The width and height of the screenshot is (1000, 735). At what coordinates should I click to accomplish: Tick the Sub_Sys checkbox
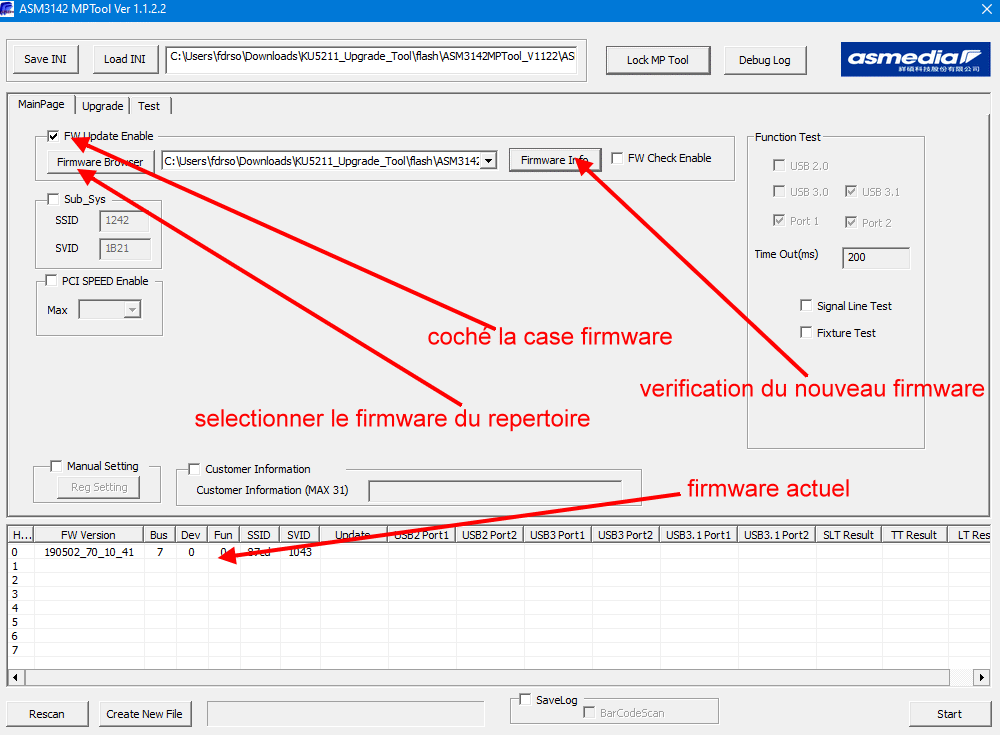pyautogui.click(x=54, y=199)
